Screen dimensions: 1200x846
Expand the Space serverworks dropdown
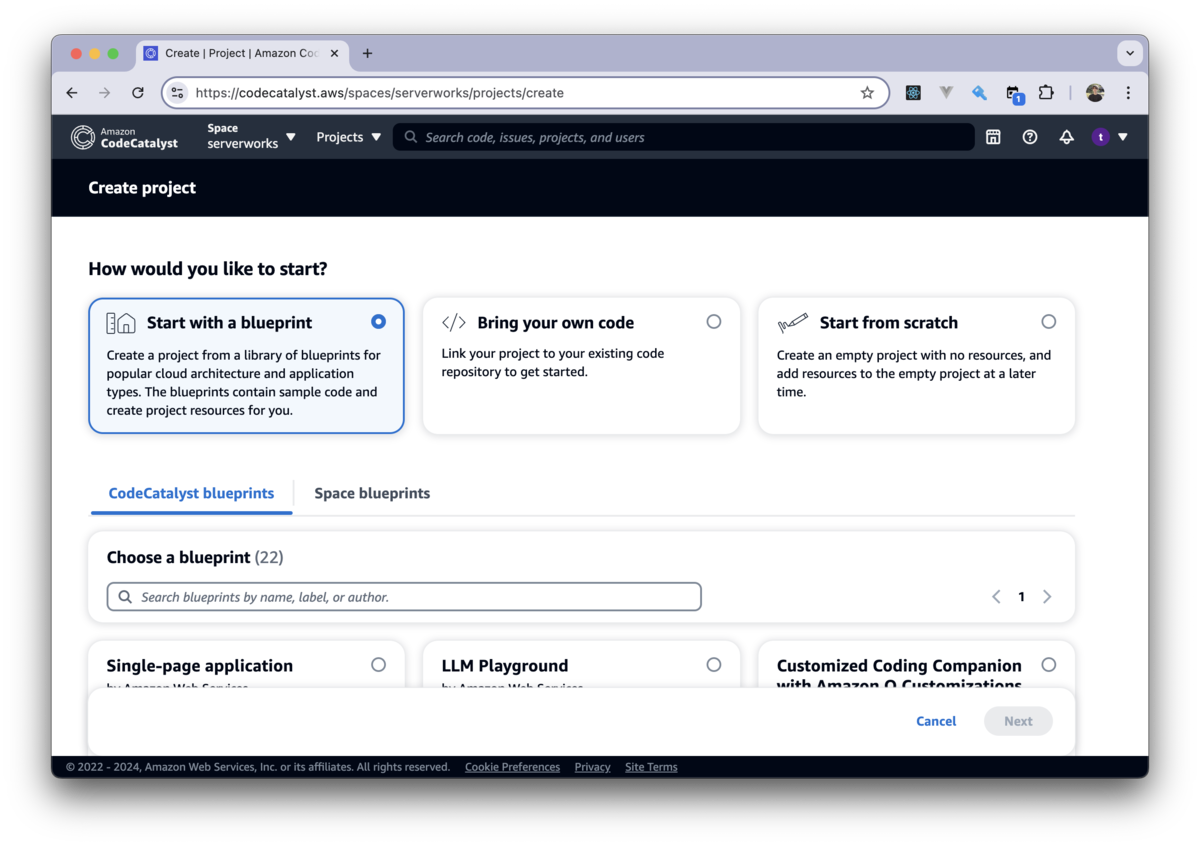[x=251, y=137]
